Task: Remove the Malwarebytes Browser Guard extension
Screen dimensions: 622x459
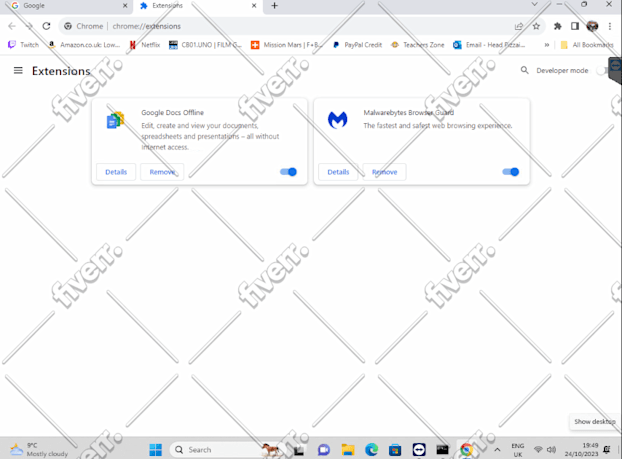Action: pos(384,172)
